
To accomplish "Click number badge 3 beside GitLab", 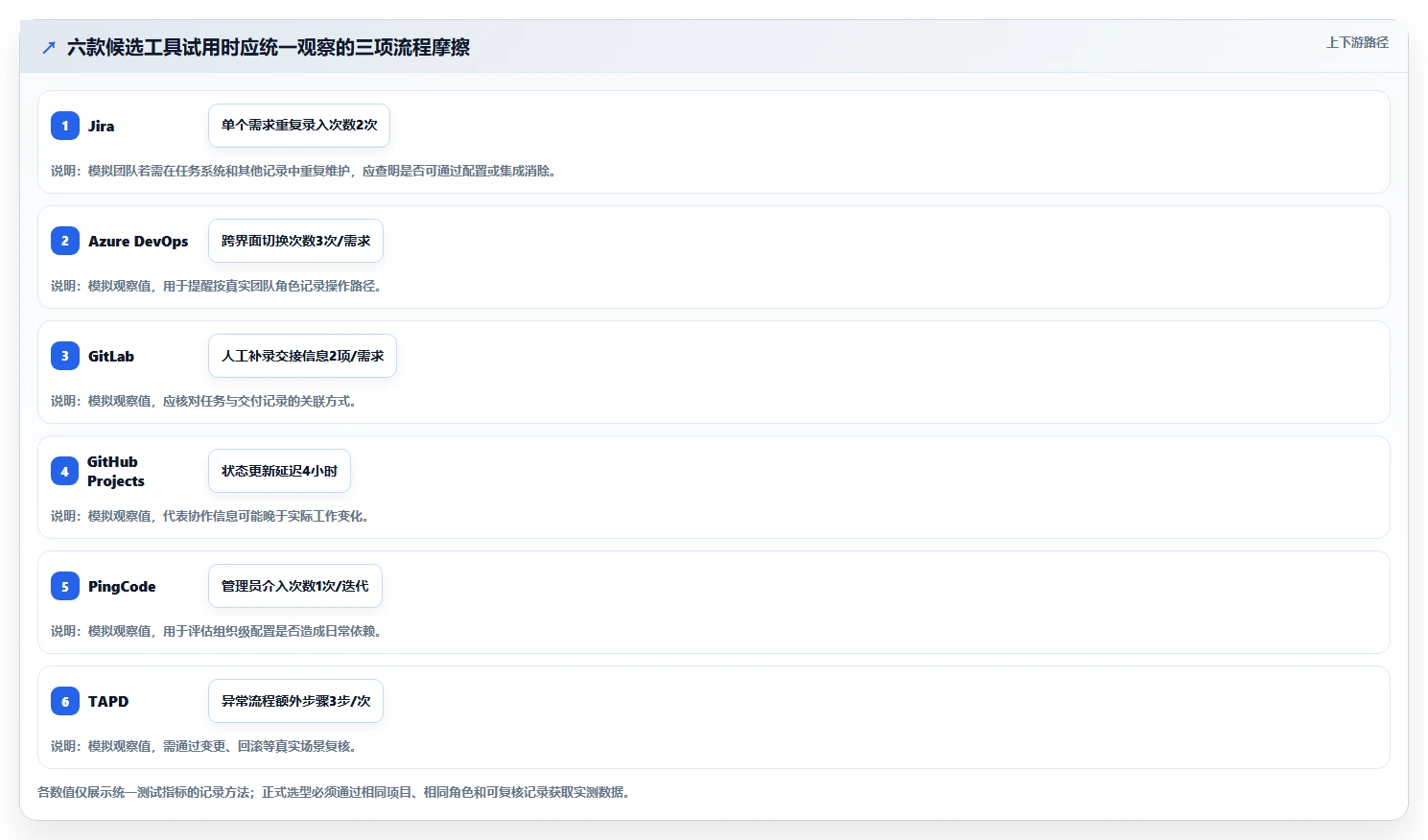I will (65, 356).
